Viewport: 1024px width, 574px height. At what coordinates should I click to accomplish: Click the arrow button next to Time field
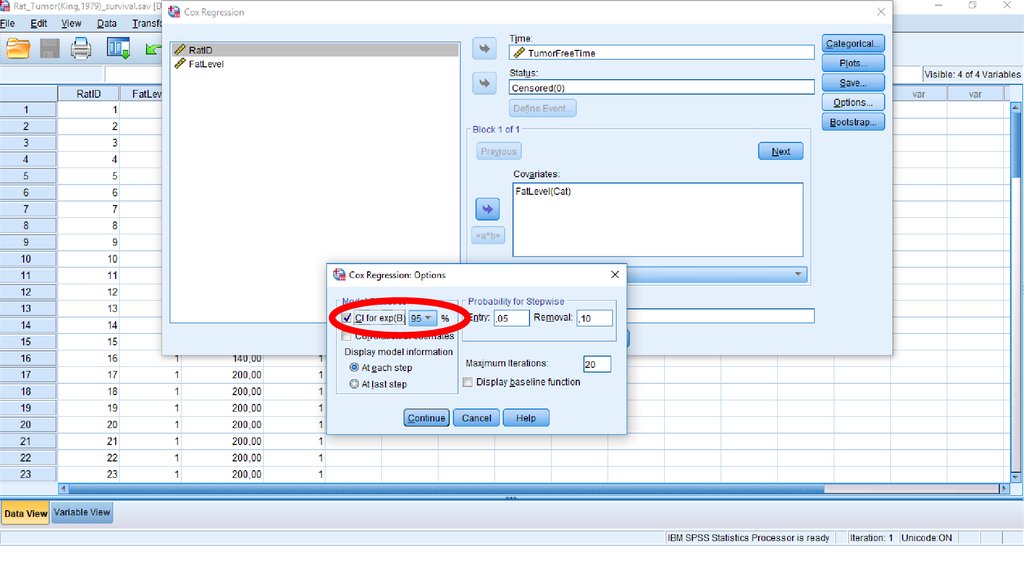tap(485, 49)
